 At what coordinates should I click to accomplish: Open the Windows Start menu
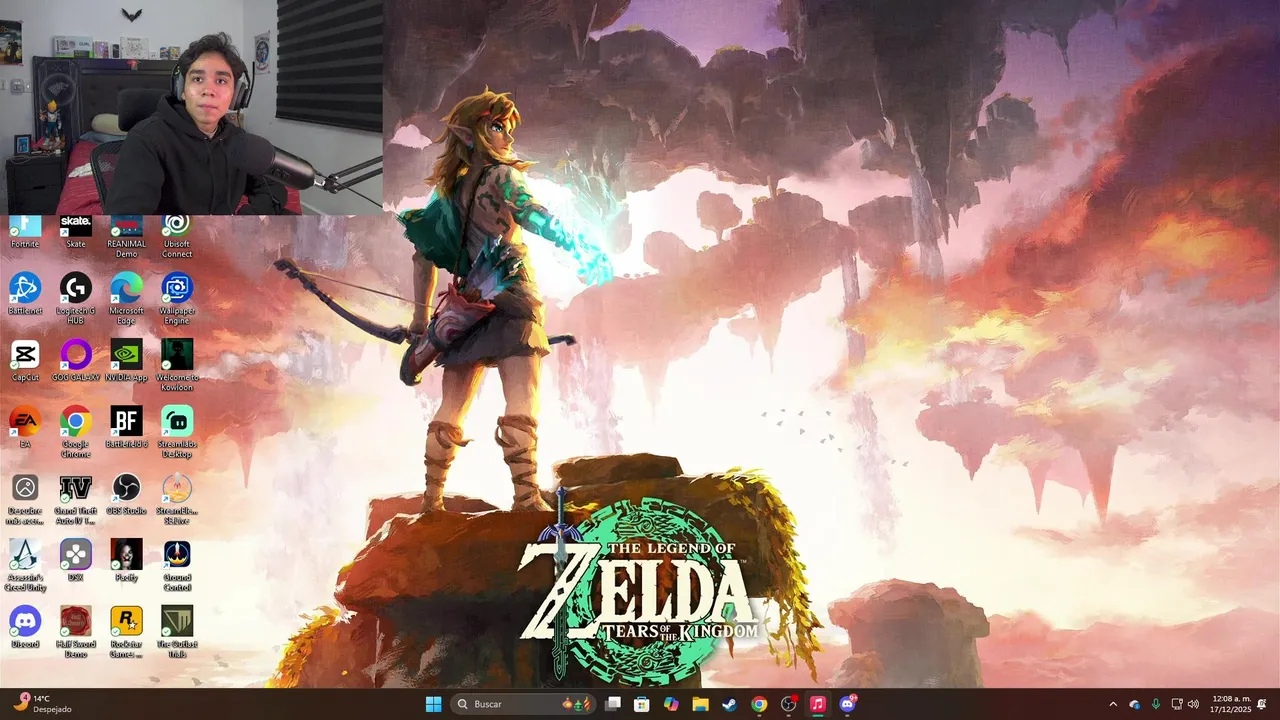coord(433,704)
